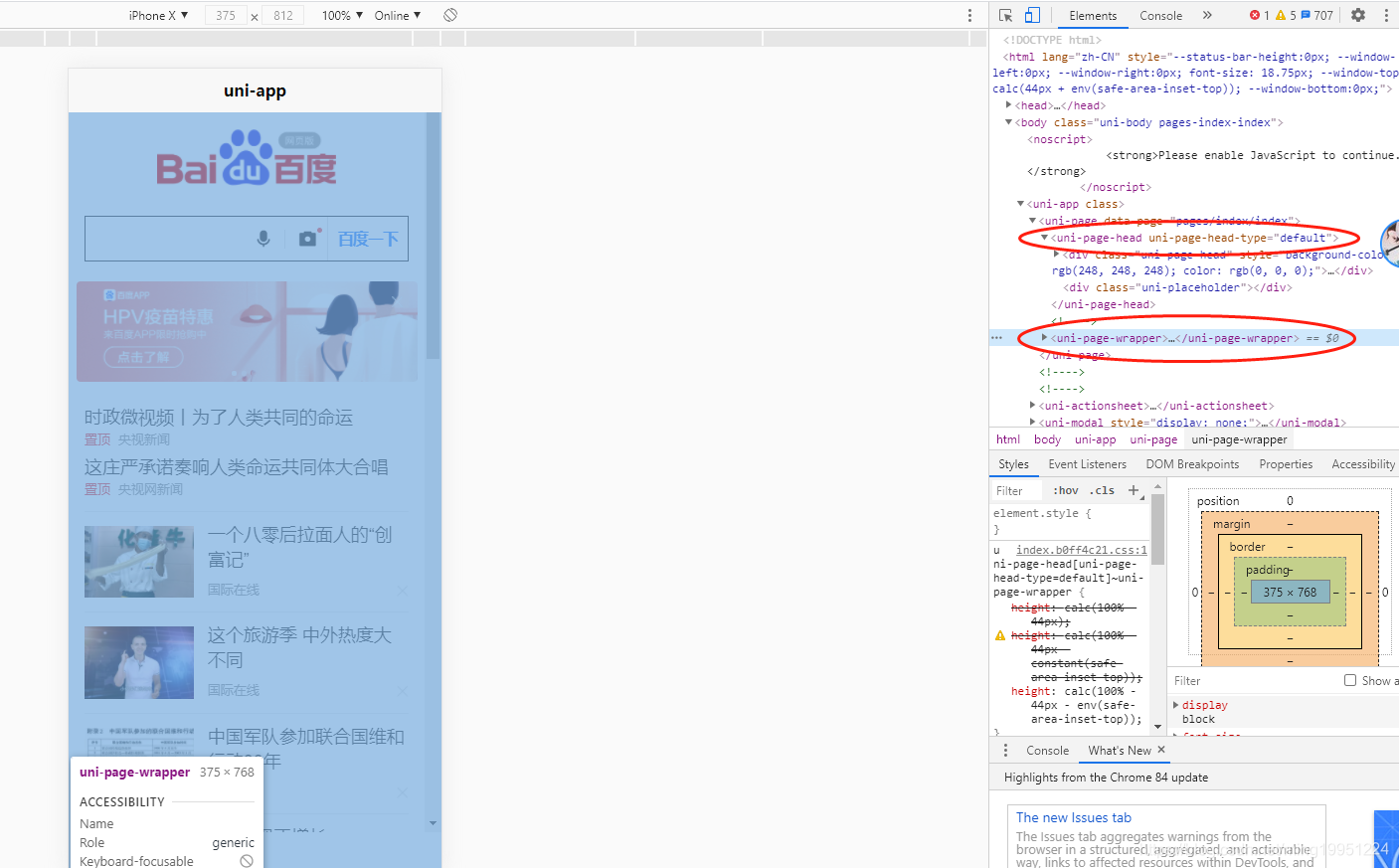Open the Customize and control DevTools menu

tap(1385, 15)
